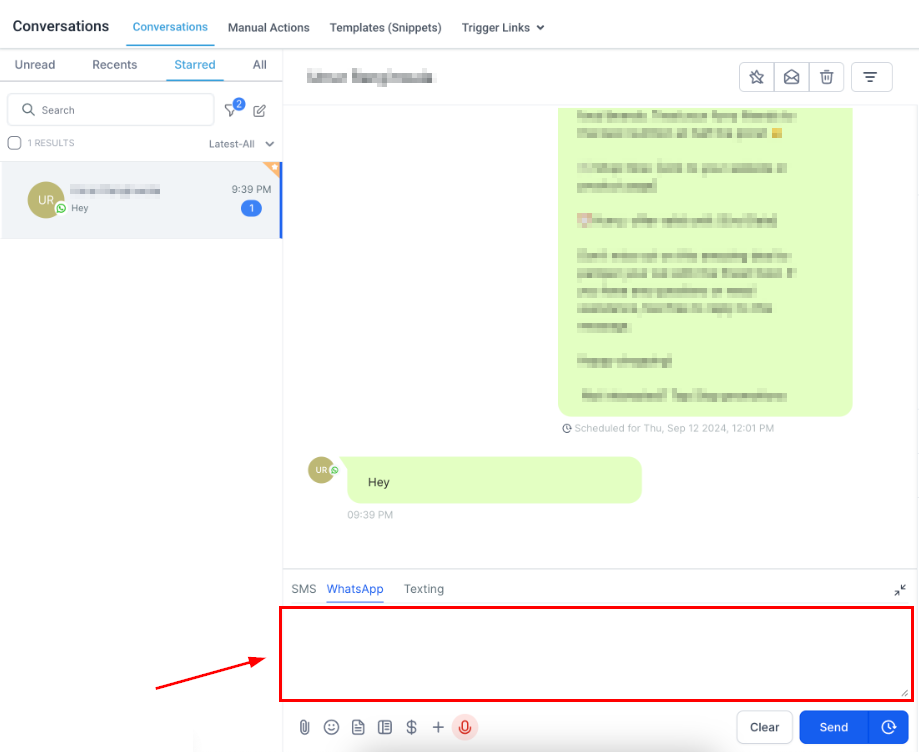Click the trash icon to delete conversation
Screen dimensions: 919x752
[826, 77]
